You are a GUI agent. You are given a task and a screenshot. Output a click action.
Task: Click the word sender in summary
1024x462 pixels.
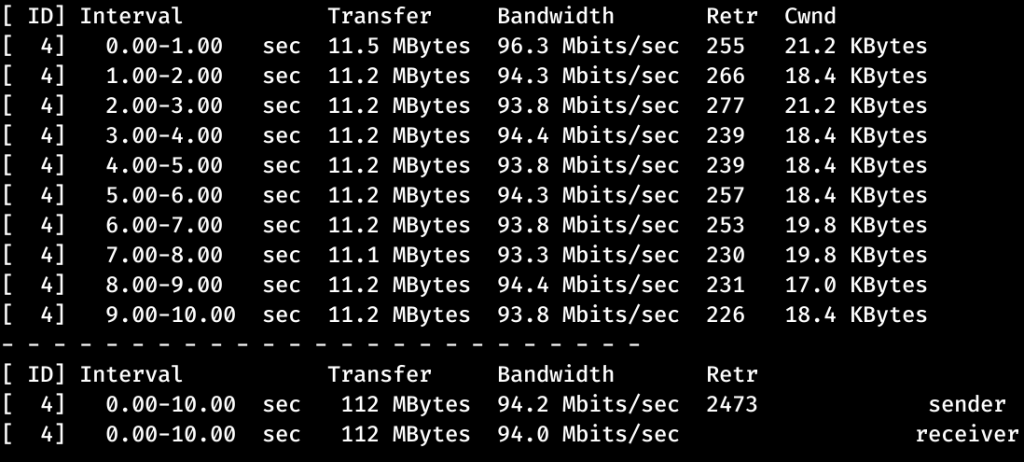point(966,405)
